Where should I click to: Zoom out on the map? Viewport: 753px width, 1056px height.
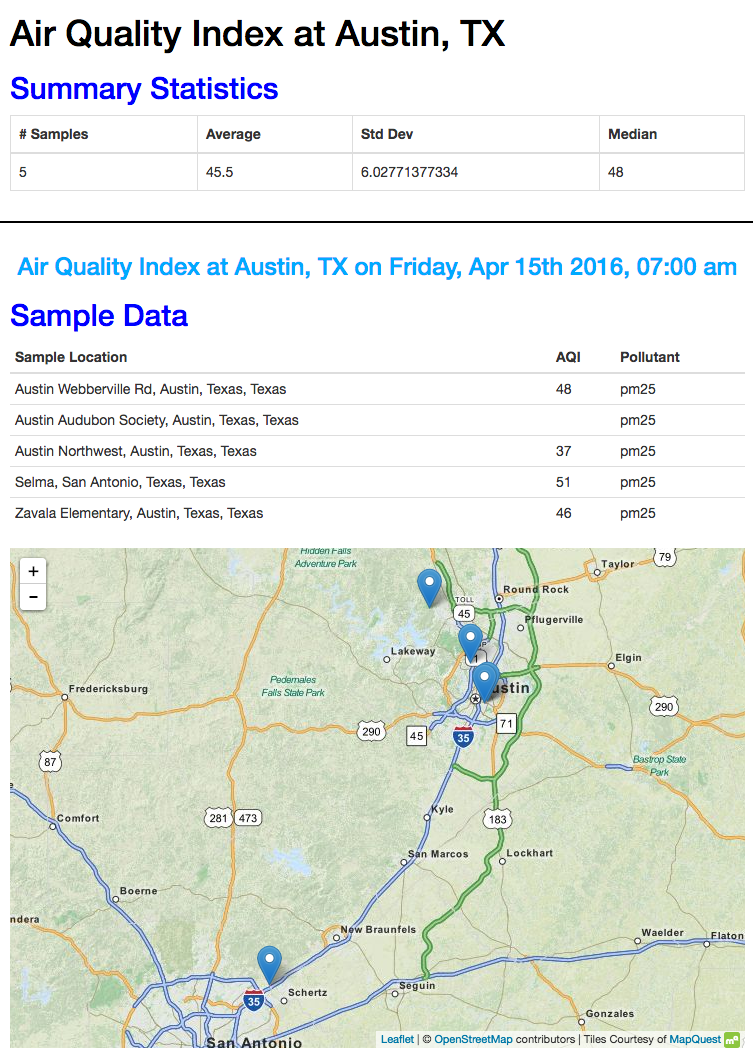pyautogui.click(x=33, y=597)
